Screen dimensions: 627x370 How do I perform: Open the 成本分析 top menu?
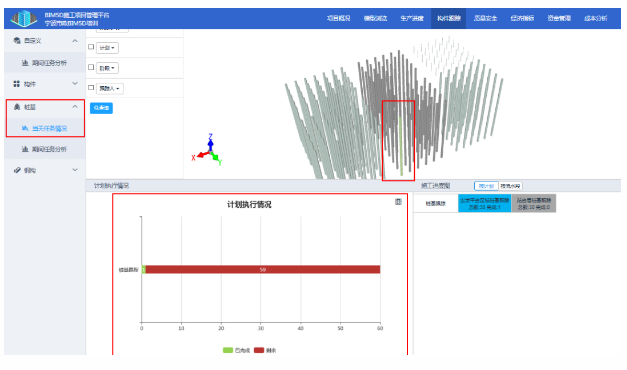pos(596,18)
